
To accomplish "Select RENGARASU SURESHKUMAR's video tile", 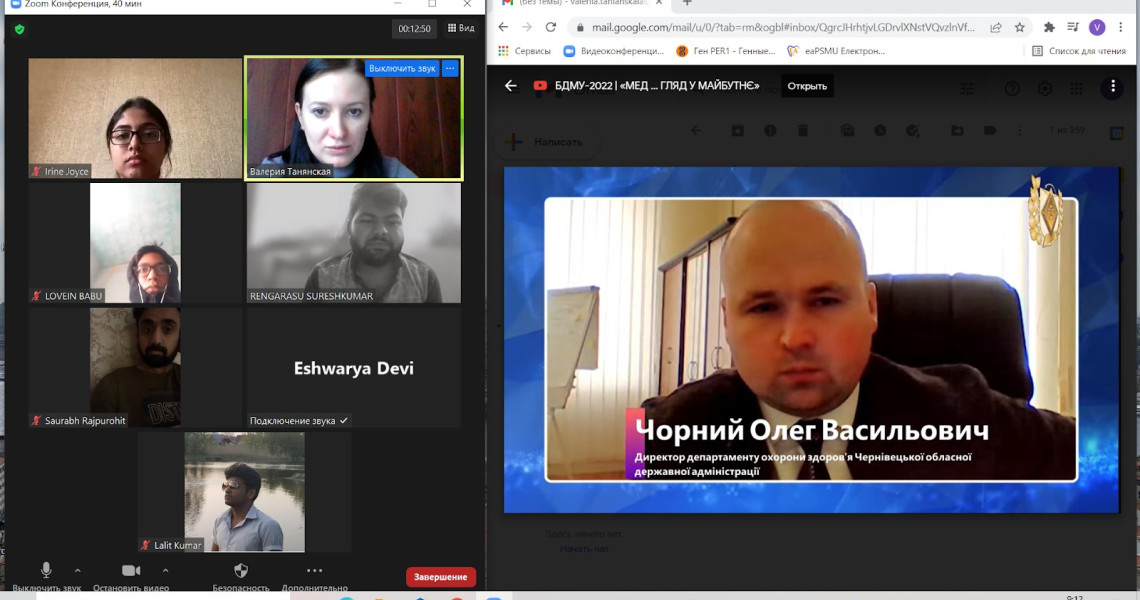I will point(353,243).
